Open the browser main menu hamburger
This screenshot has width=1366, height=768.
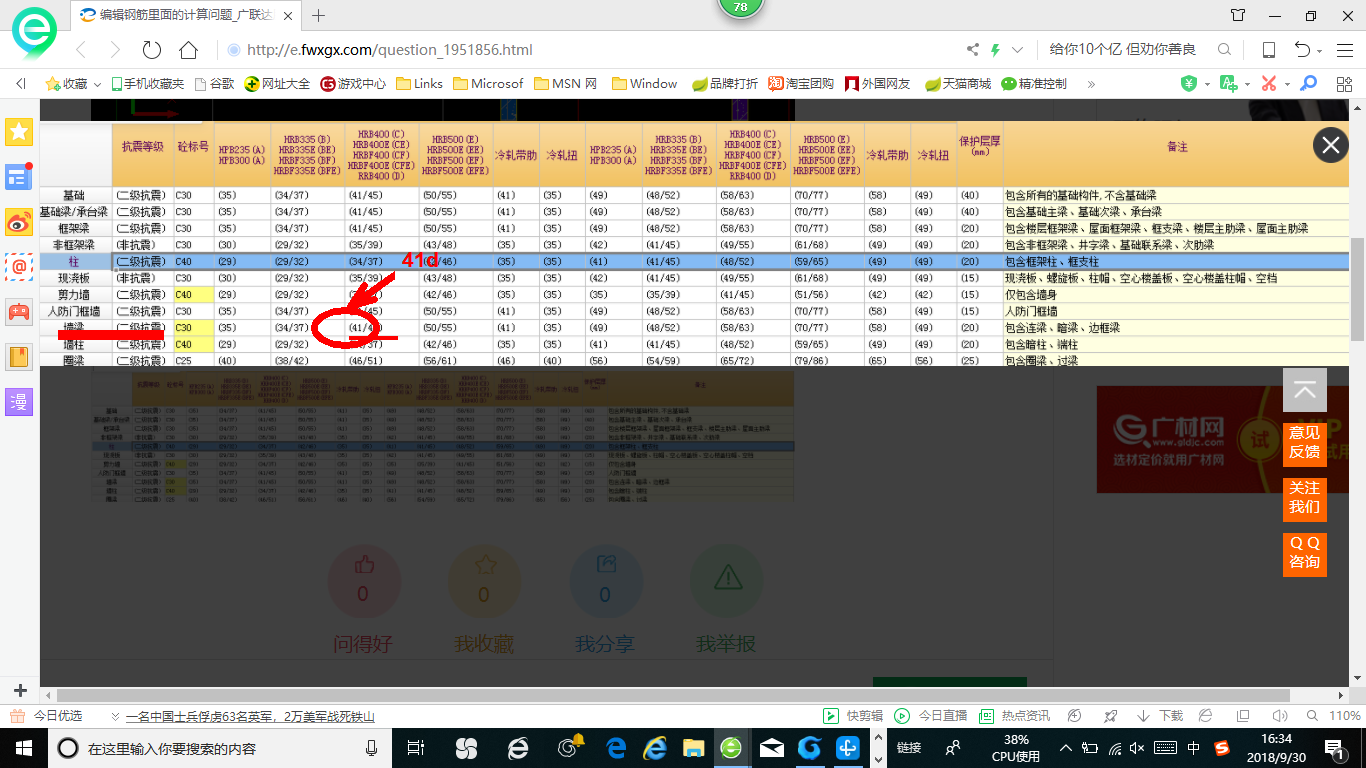click(x=1345, y=50)
